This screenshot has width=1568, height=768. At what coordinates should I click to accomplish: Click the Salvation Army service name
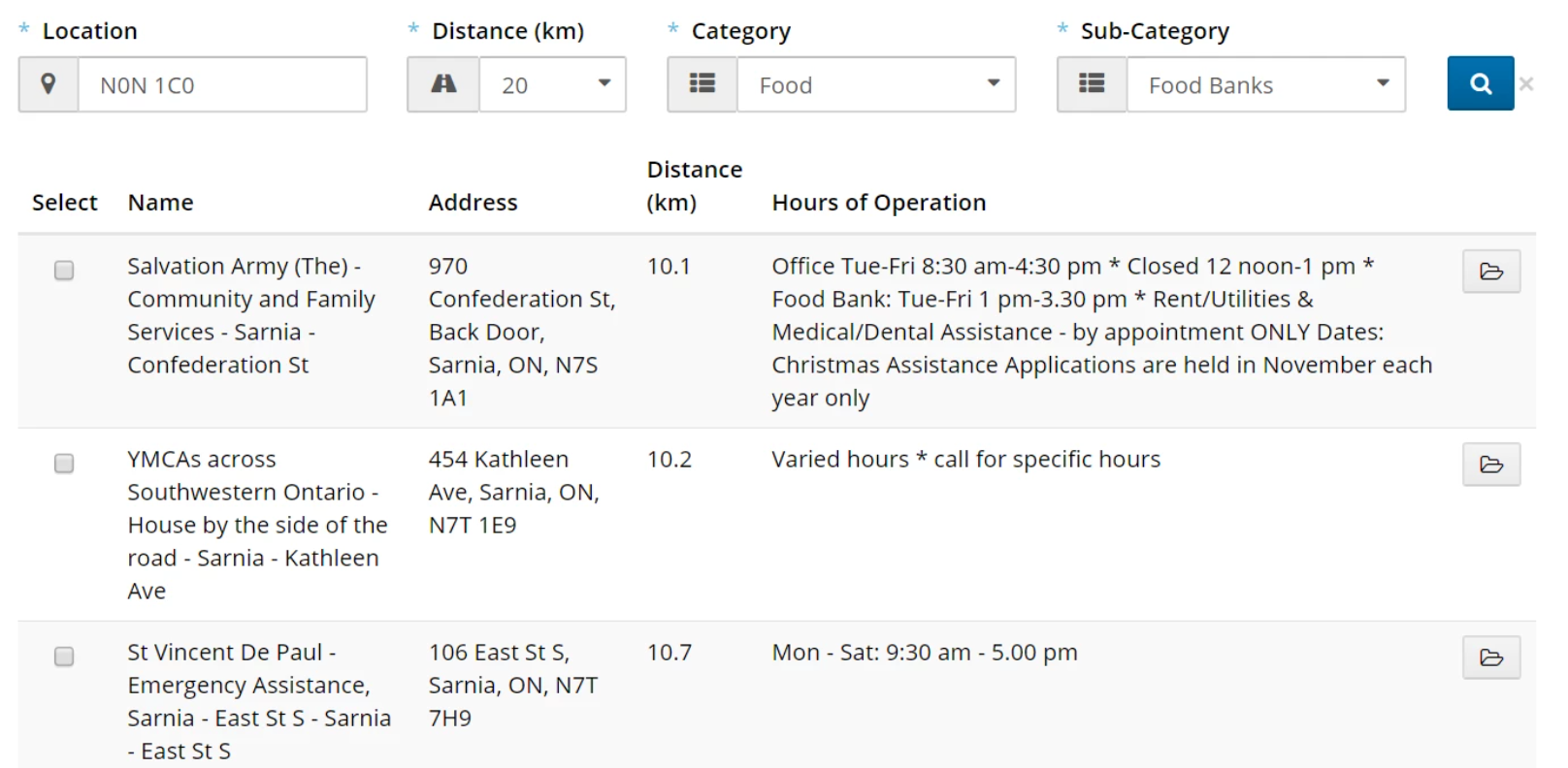pos(250,315)
